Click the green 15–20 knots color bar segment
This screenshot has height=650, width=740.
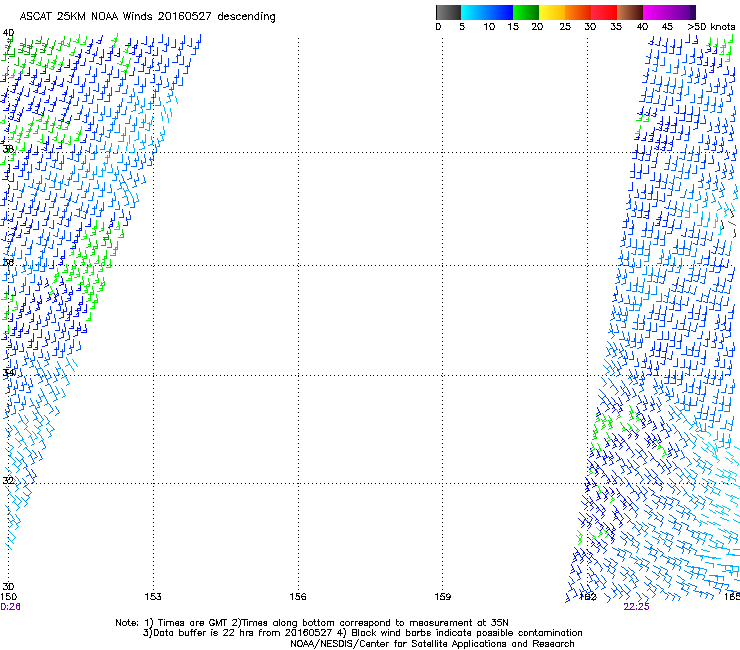point(526,12)
